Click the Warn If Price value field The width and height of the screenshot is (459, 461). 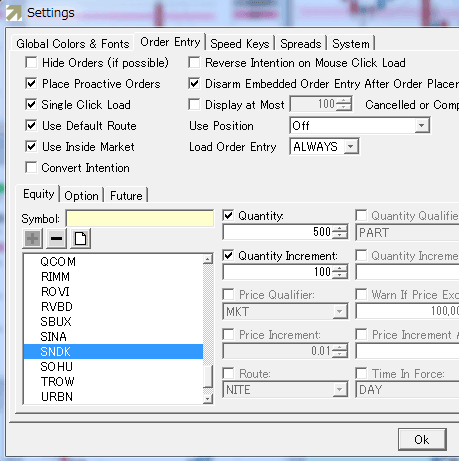[407, 311]
